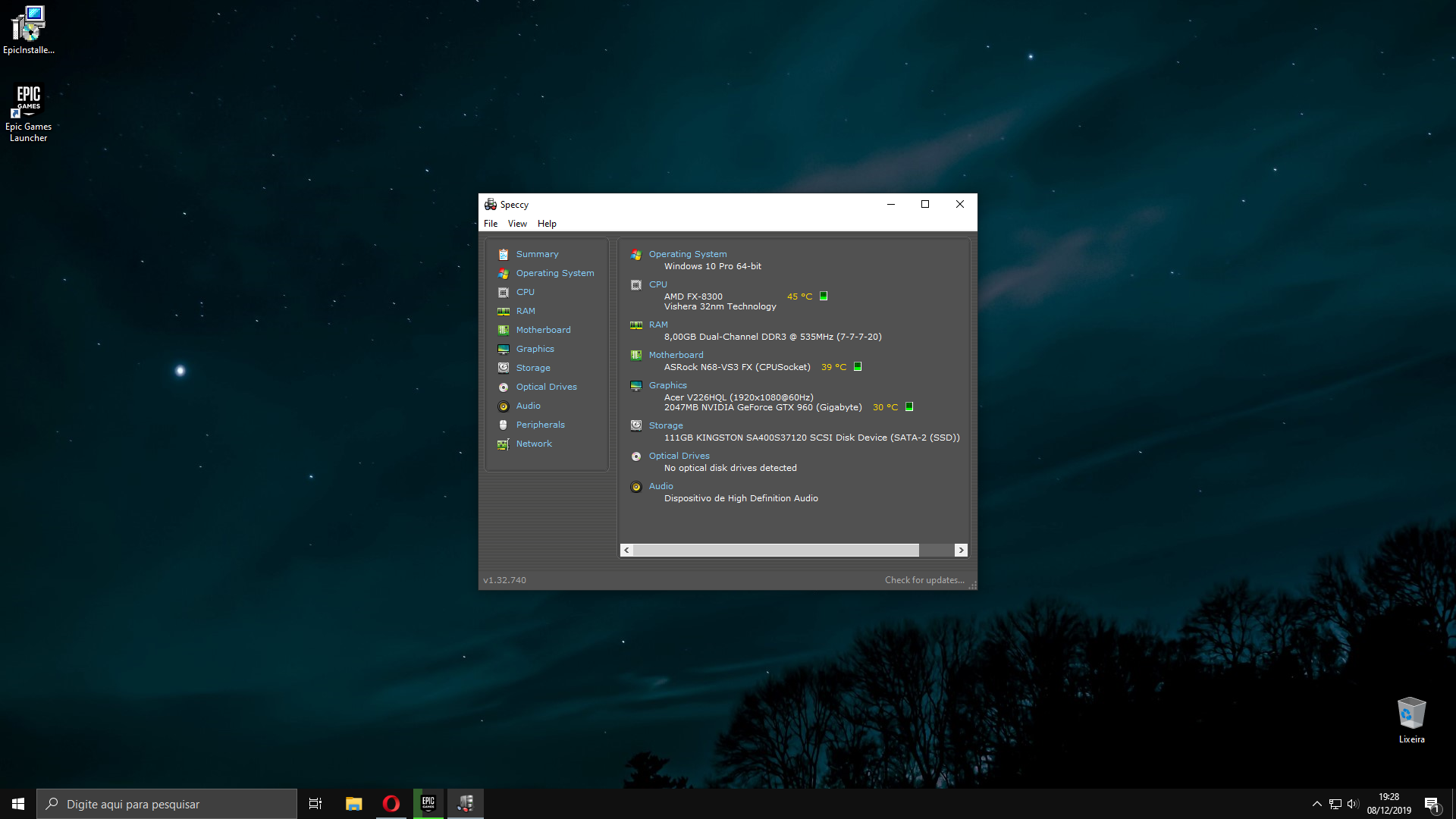Select Network in the sidebar
Screen dimensions: 1456x819
(534, 444)
